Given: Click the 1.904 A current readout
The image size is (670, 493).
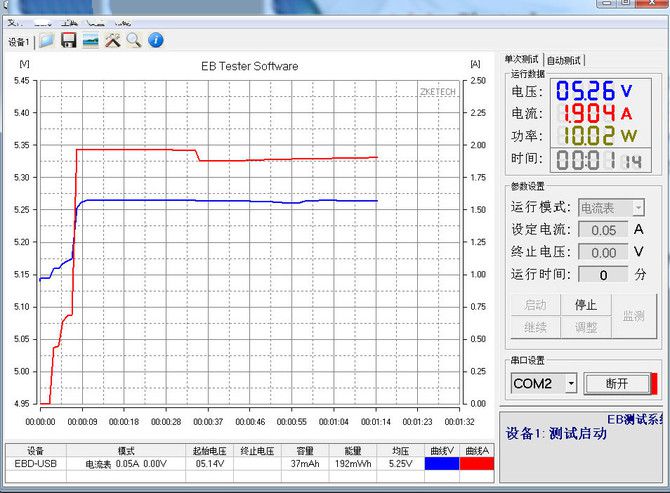Looking at the screenshot, I should [594, 114].
